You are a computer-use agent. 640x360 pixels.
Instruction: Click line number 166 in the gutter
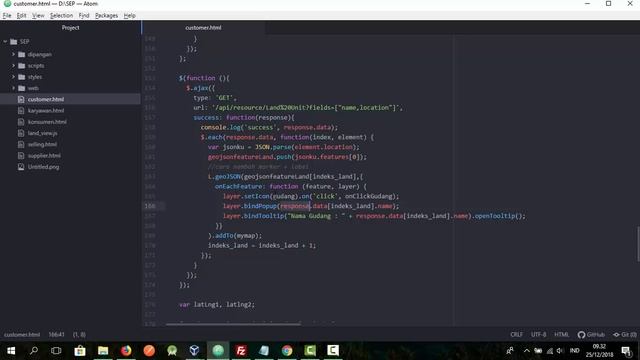tap(150, 206)
